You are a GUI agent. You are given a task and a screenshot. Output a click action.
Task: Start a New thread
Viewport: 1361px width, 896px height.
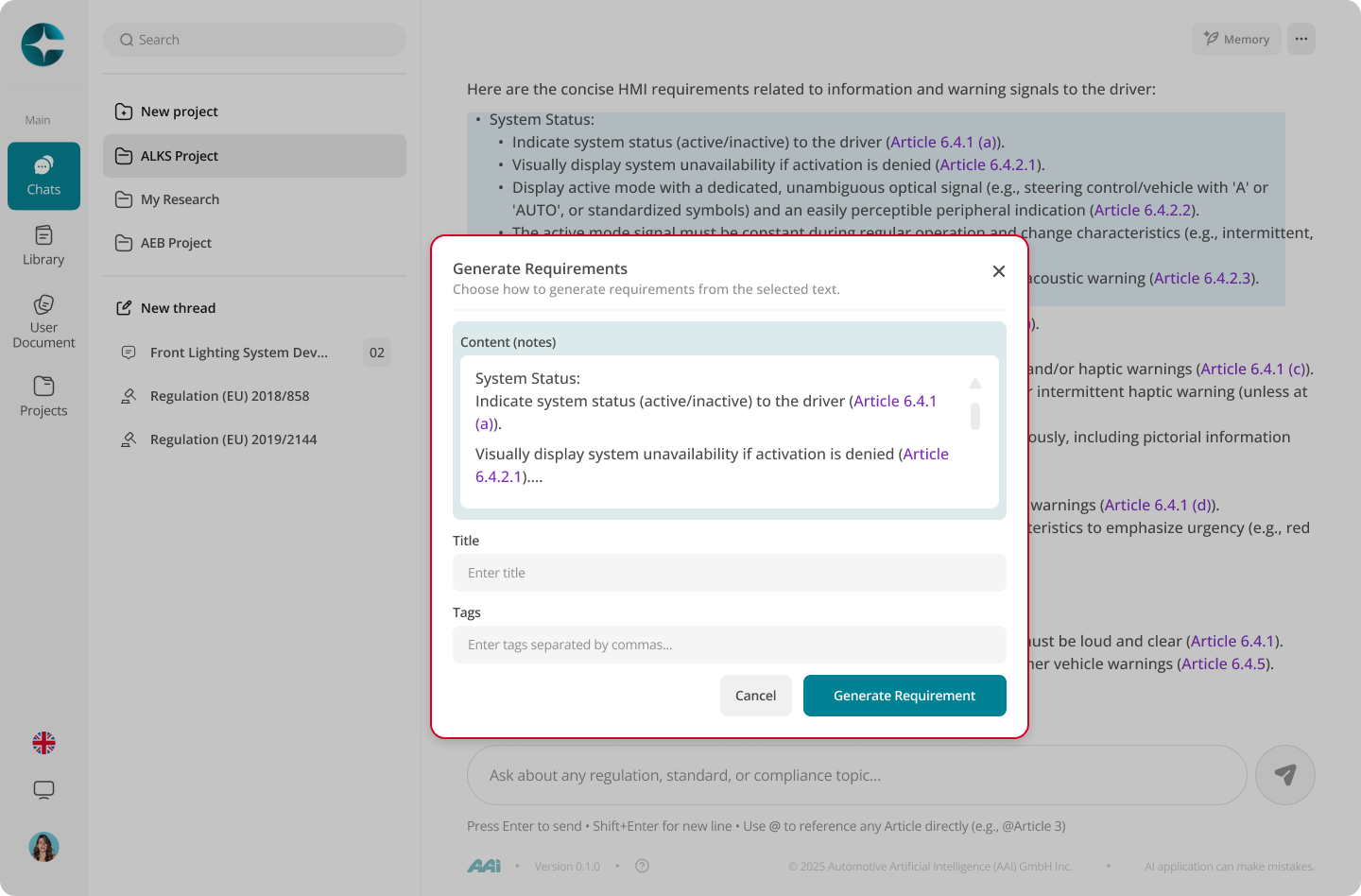254,308
